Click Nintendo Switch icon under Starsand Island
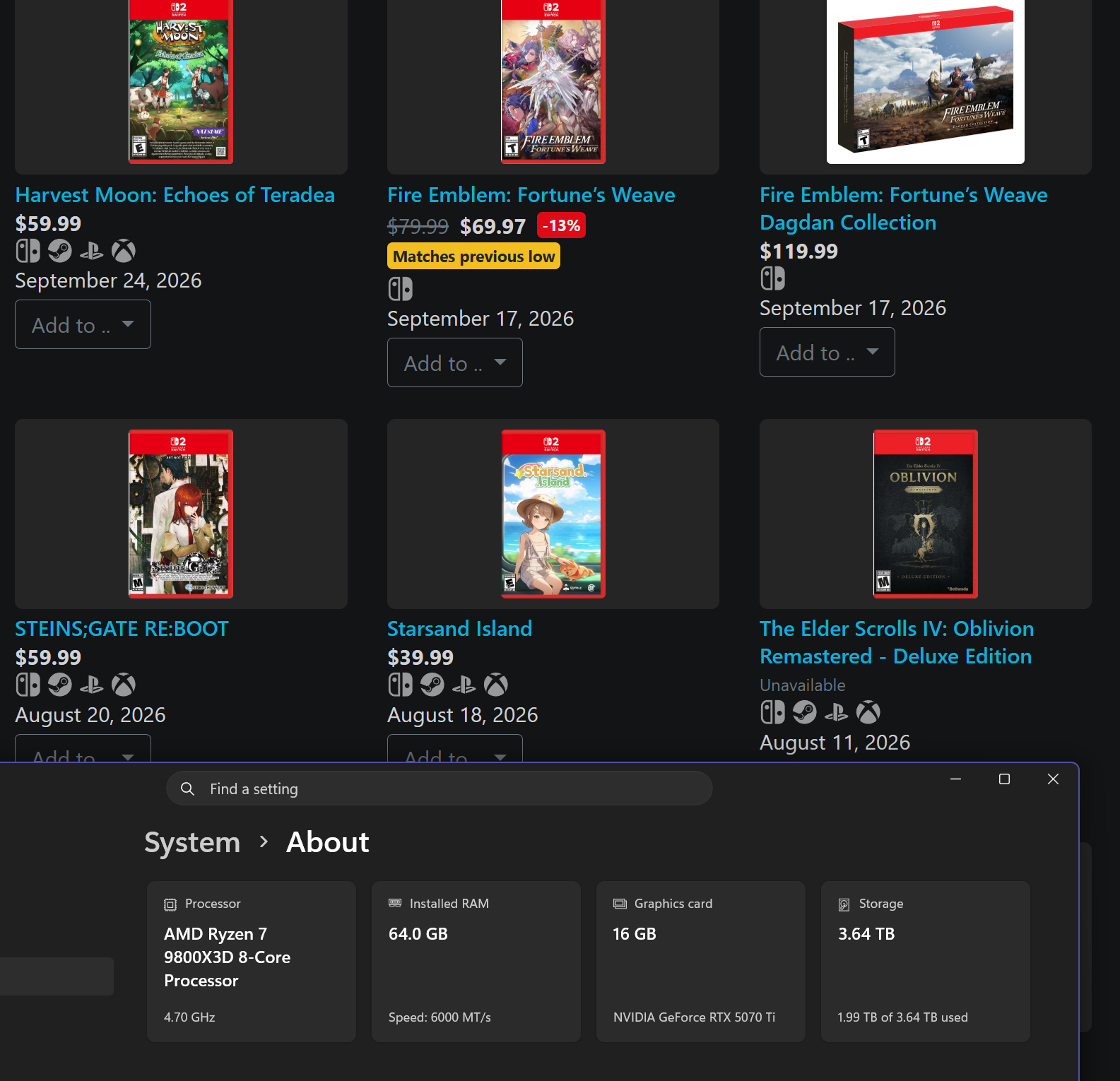1120x1081 pixels. 401,685
